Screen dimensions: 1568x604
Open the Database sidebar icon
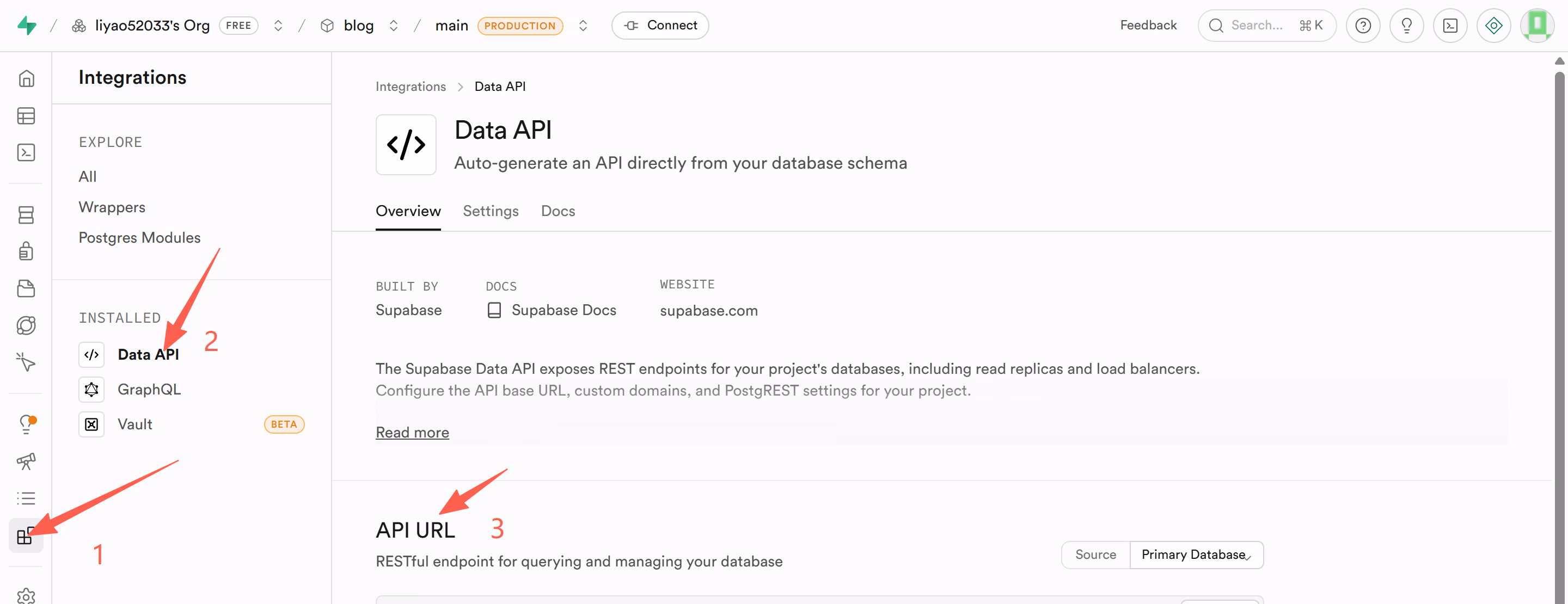26,215
